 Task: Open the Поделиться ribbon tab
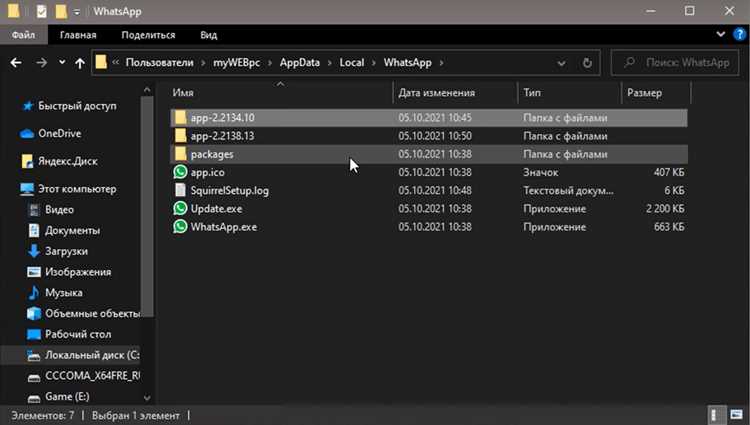148,35
